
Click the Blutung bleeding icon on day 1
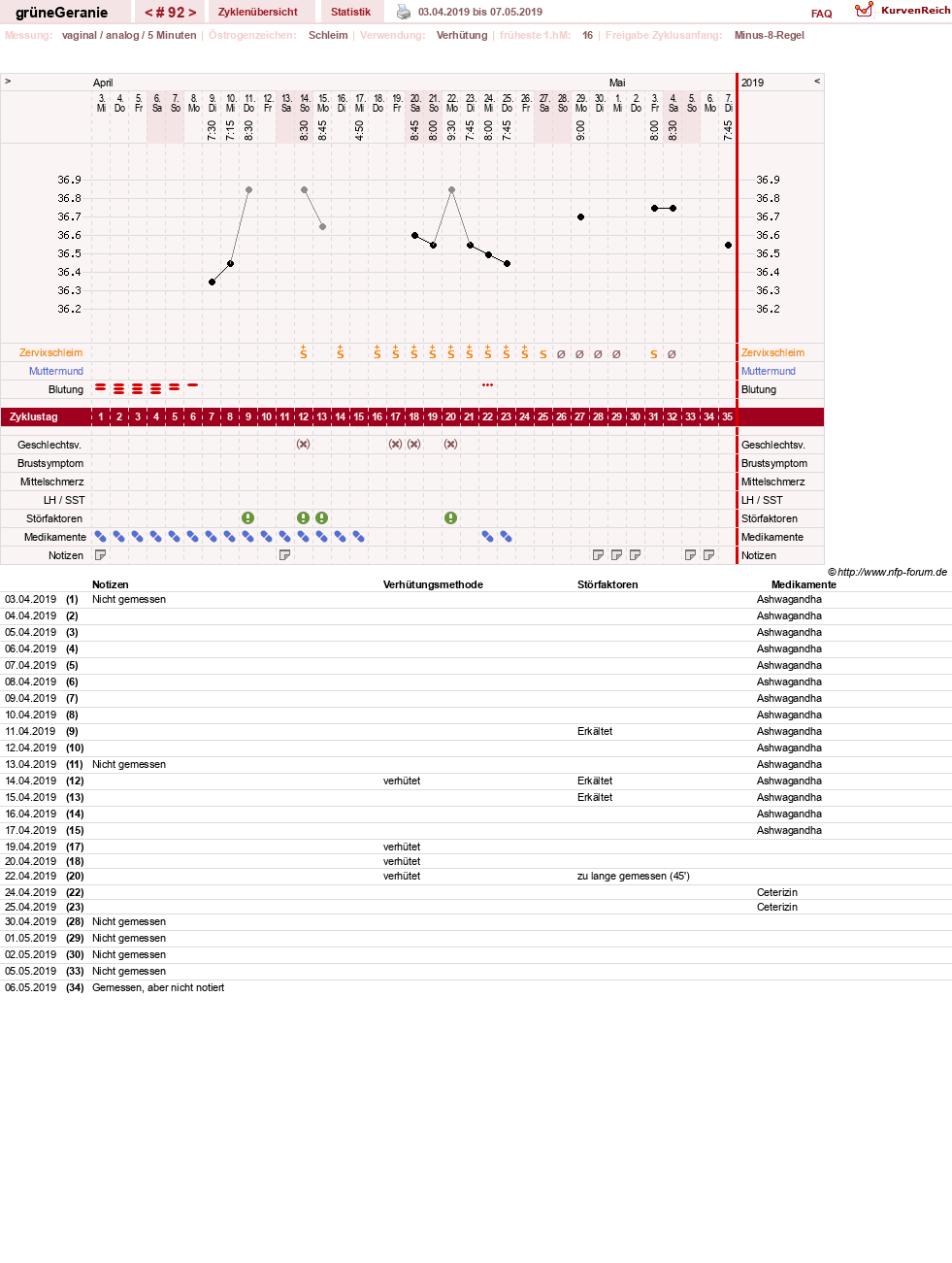pyautogui.click(x=101, y=387)
